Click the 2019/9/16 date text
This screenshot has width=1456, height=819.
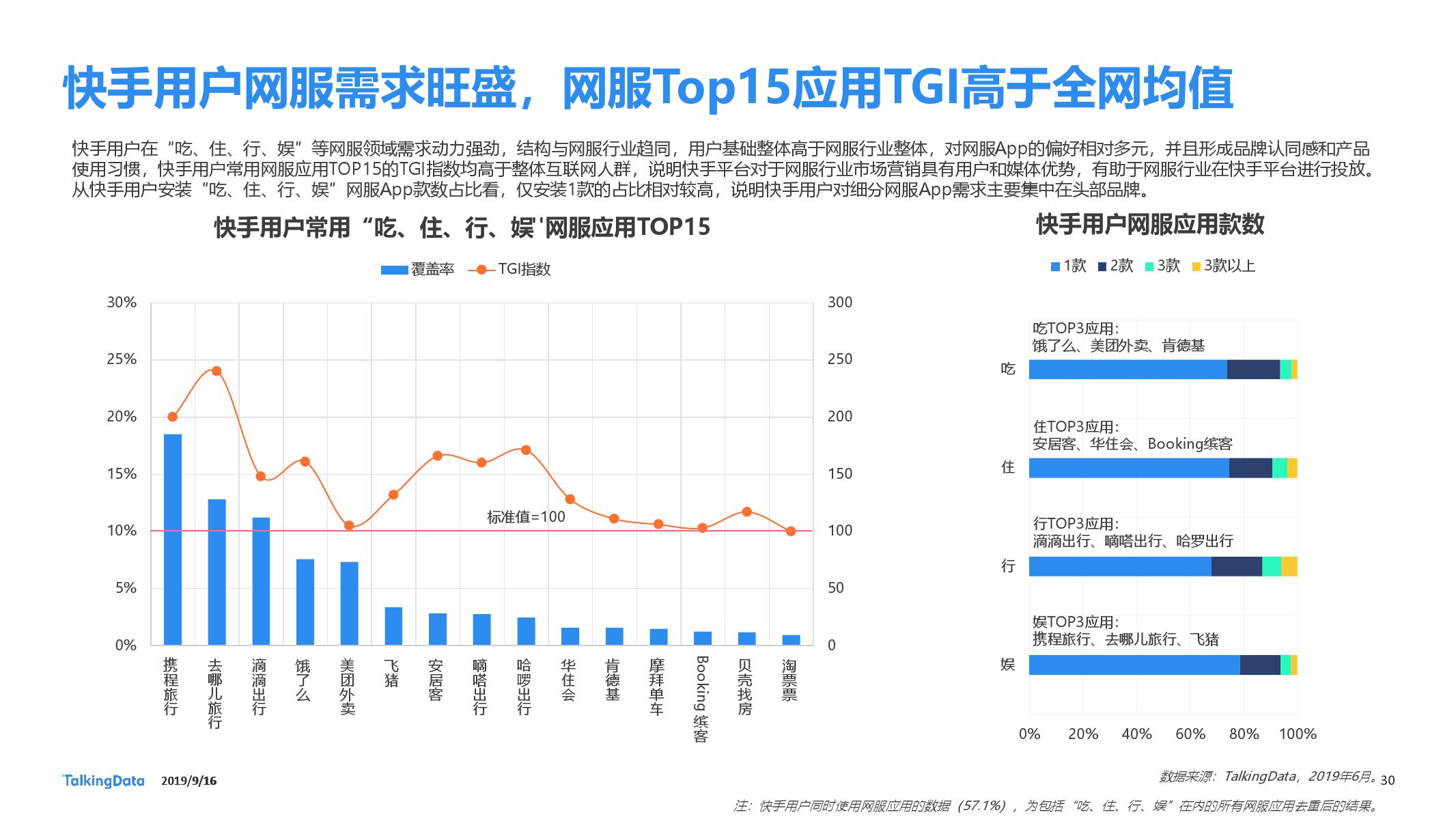(188, 781)
